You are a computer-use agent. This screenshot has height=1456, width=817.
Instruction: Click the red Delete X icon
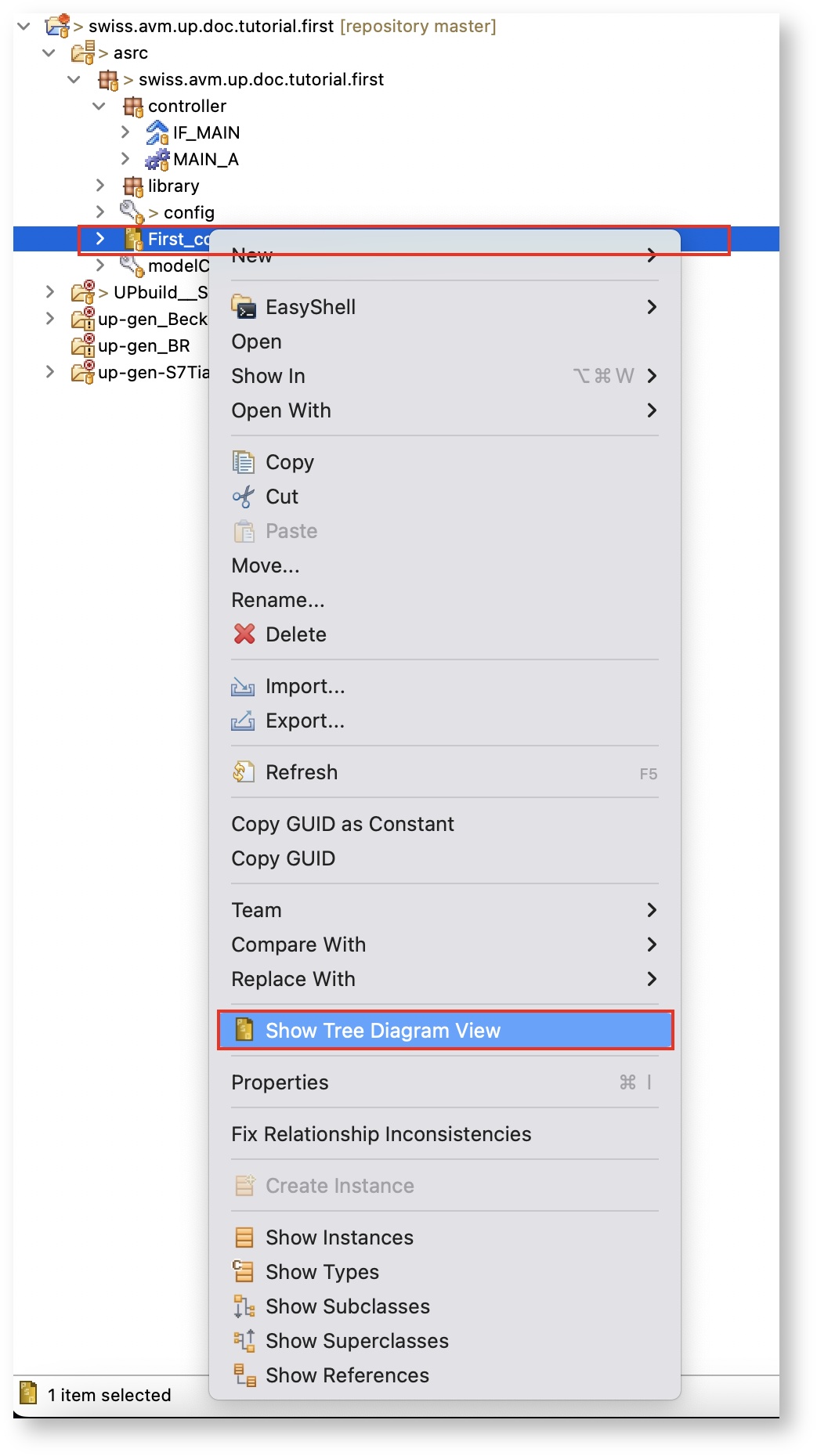tap(244, 634)
